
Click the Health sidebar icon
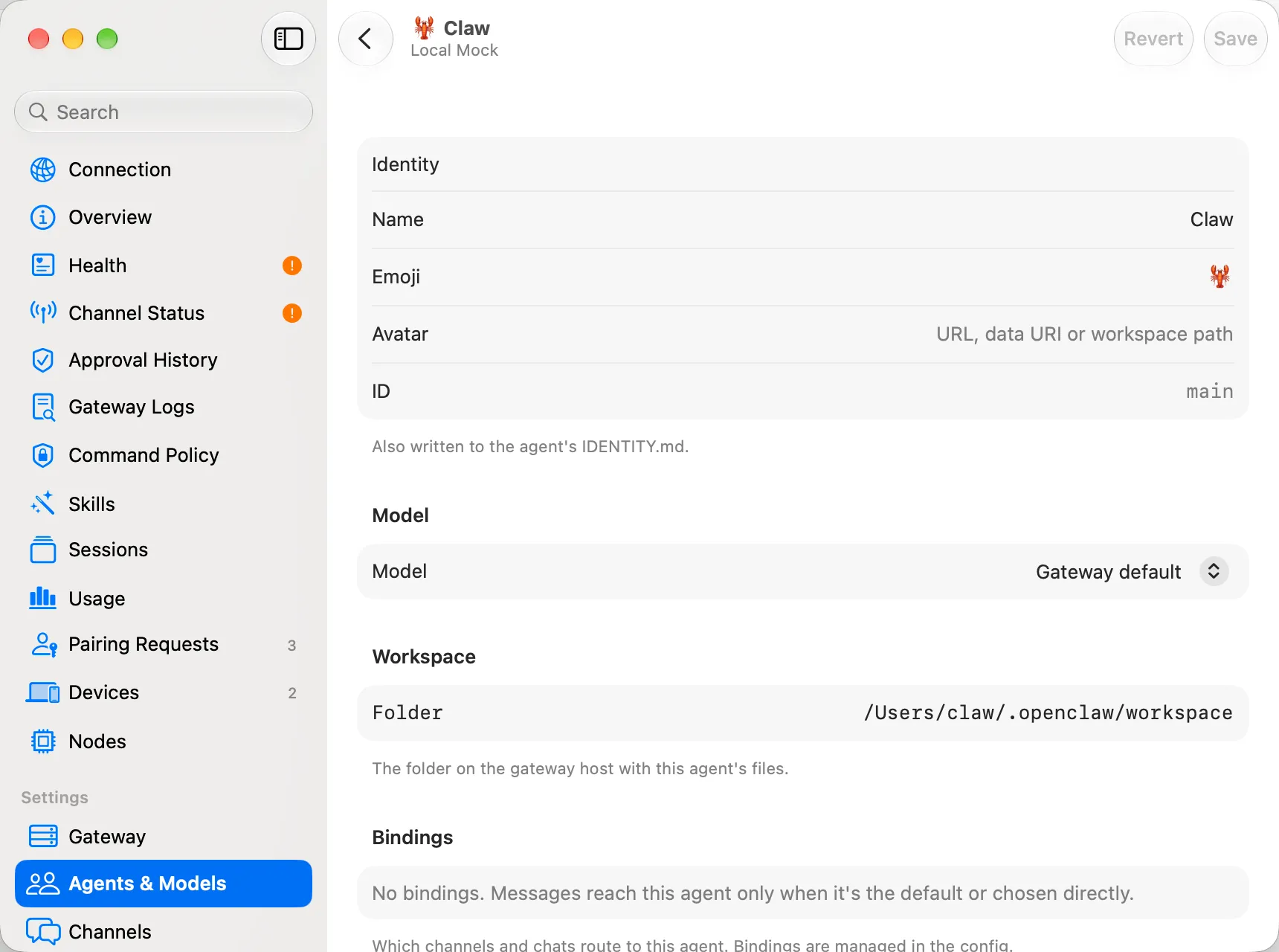coord(43,266)
